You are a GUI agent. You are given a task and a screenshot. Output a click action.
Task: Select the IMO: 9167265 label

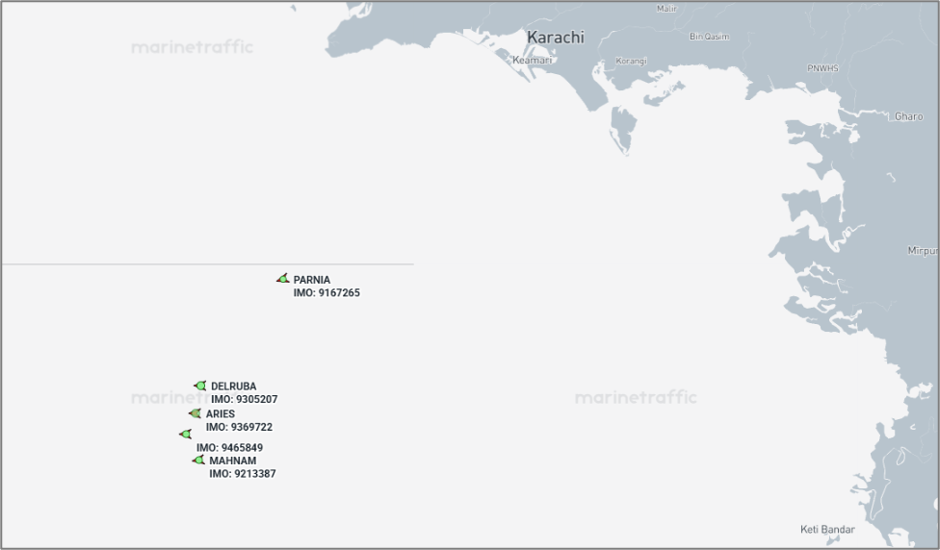(327, 293)
